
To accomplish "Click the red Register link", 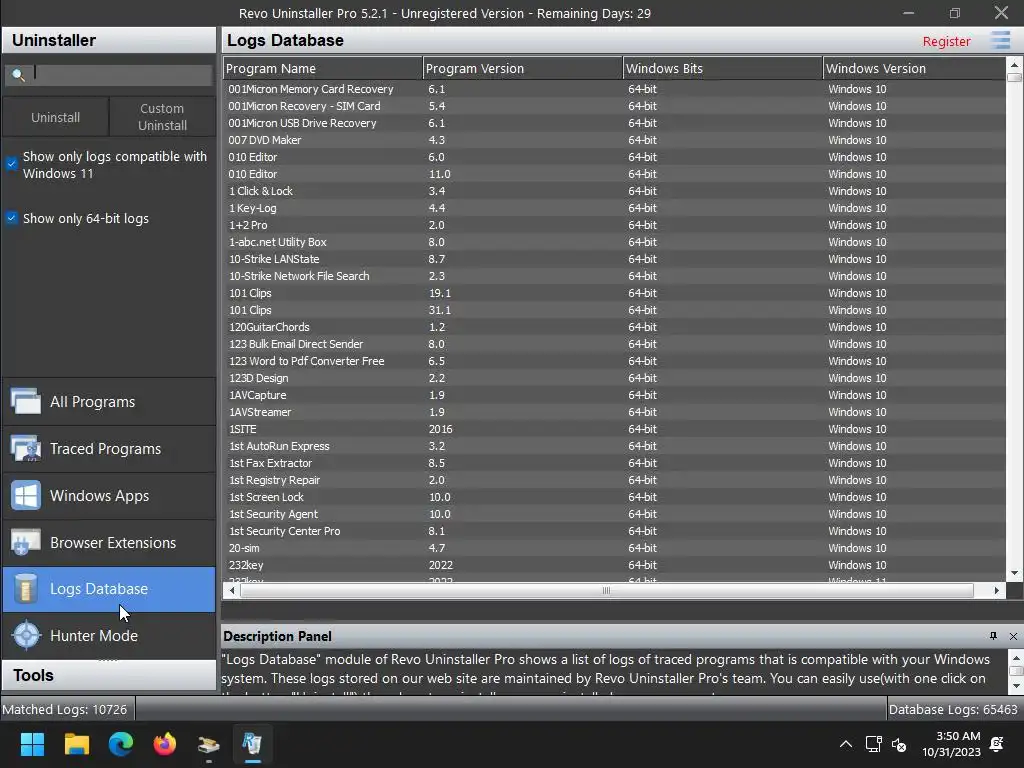I will pyautogui.click(x=946, y=41).
